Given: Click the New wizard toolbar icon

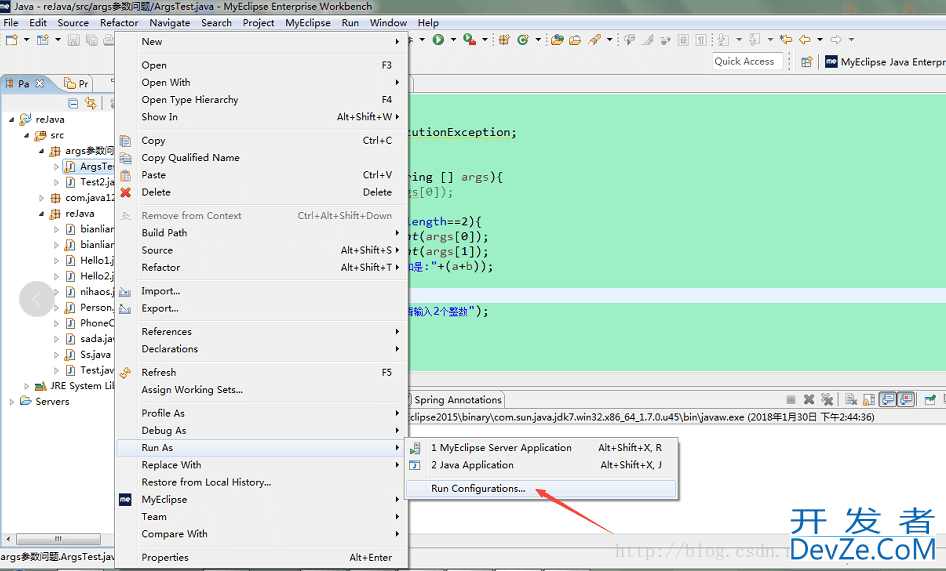Looking at the screenshot, I should [x=11, y=40].
